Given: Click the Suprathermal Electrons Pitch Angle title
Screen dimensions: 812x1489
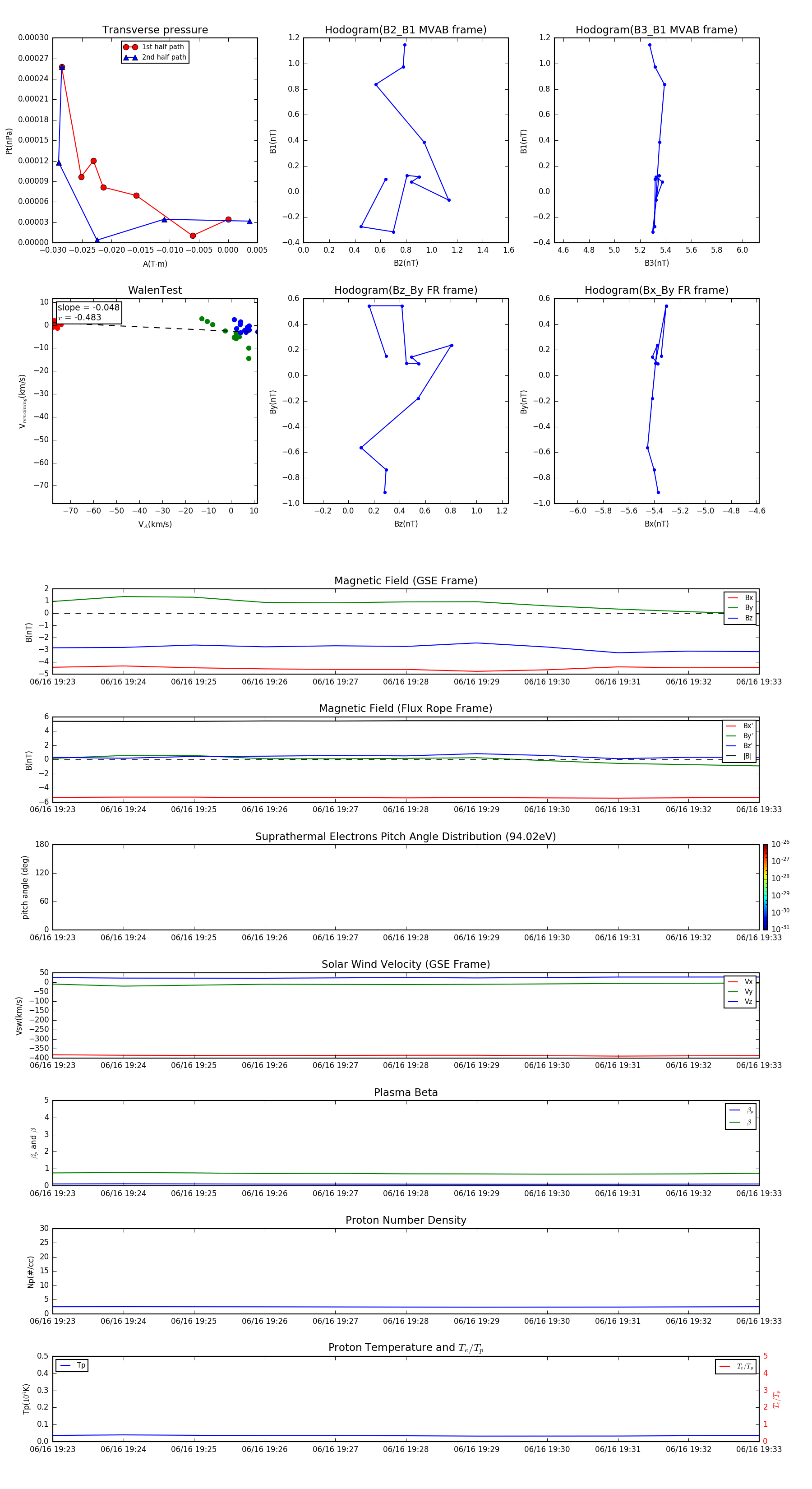Looking at the screenshot, I should [406, 837].
